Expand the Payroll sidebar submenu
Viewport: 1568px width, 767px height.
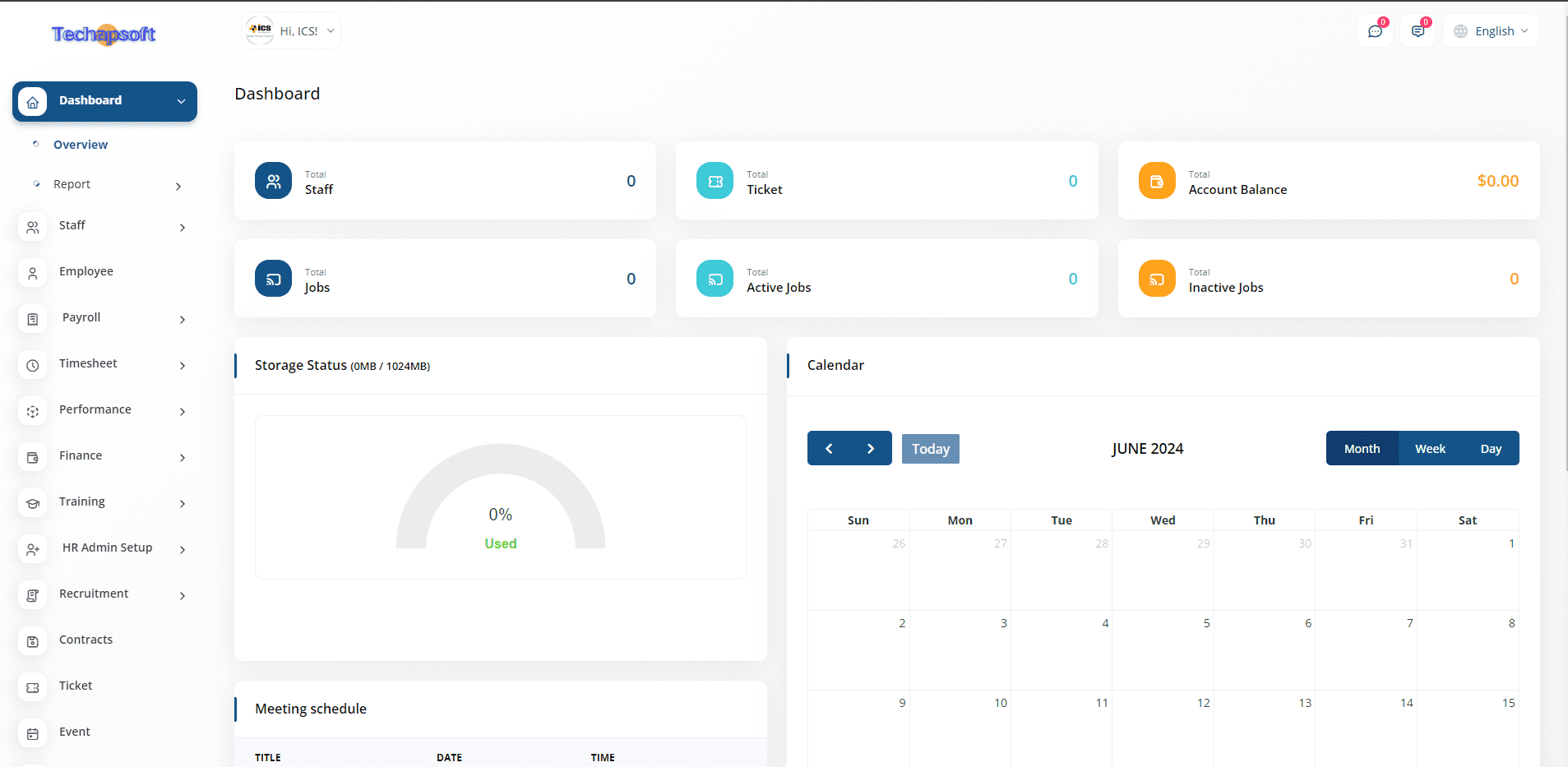coord(182,319)
